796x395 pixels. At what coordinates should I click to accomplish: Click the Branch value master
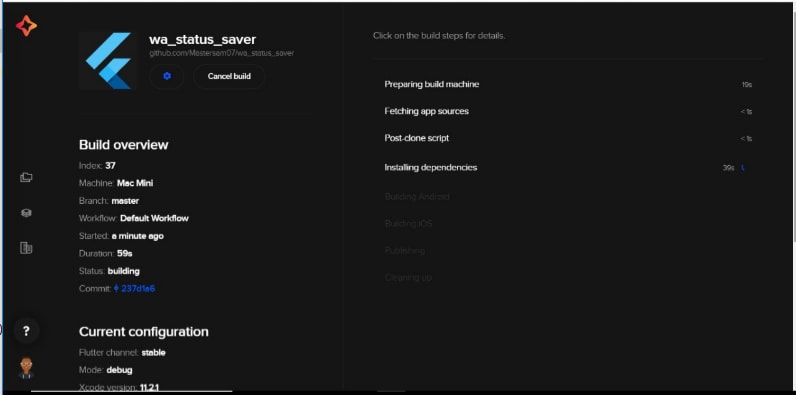(125, 201)
